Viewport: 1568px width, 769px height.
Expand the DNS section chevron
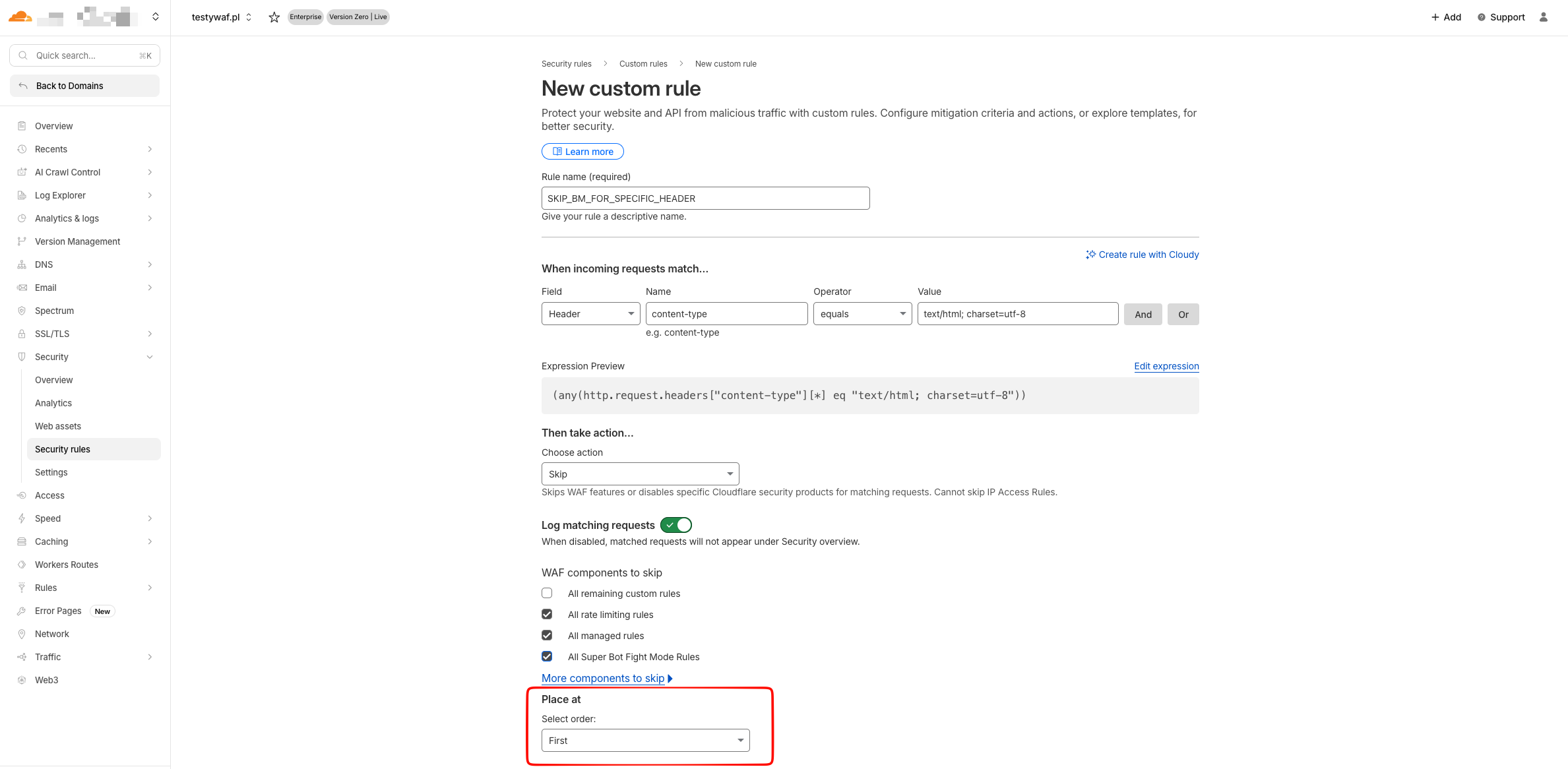tap(150, 264)
